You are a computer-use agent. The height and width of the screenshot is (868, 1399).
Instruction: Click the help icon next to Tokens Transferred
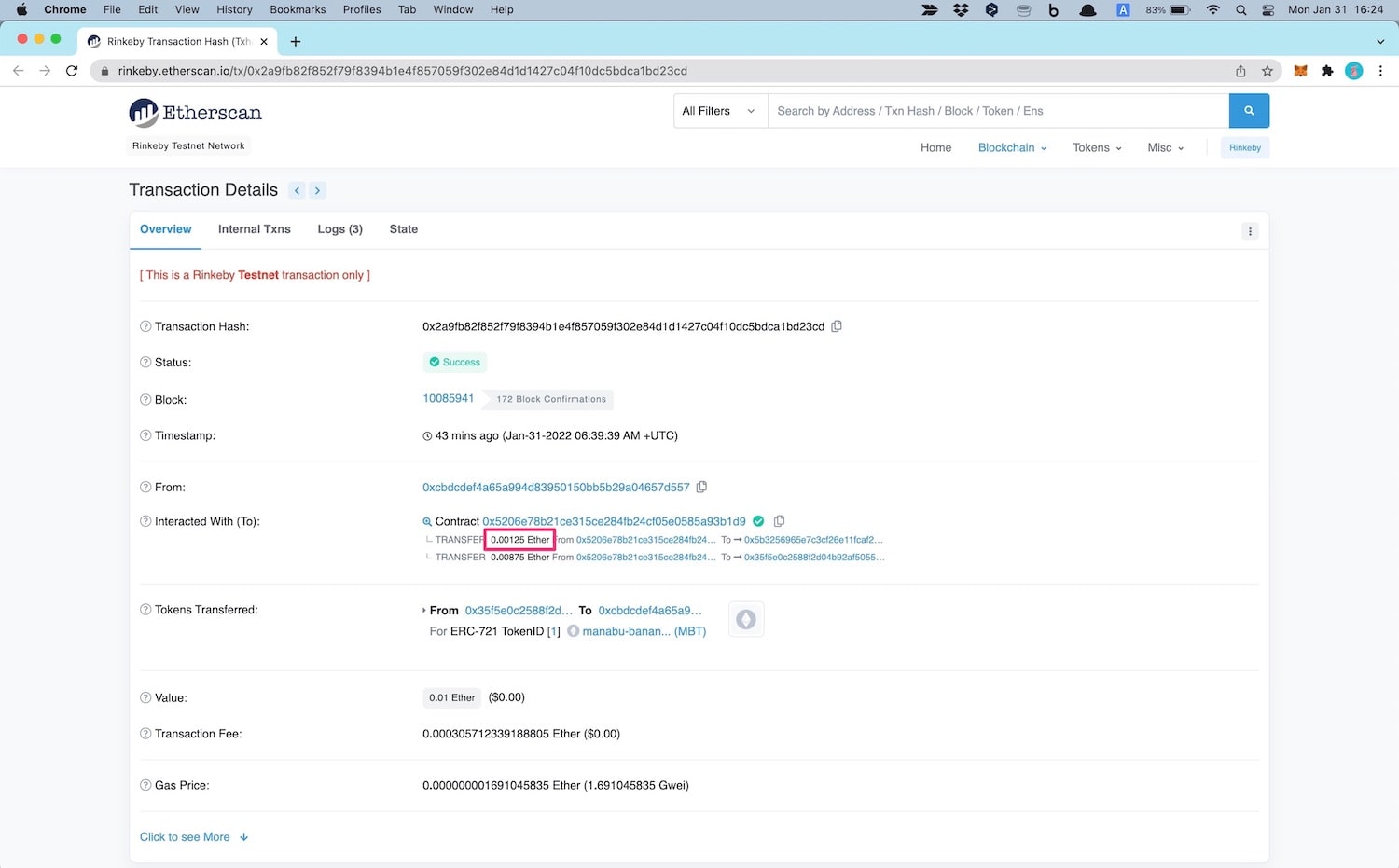145,610
